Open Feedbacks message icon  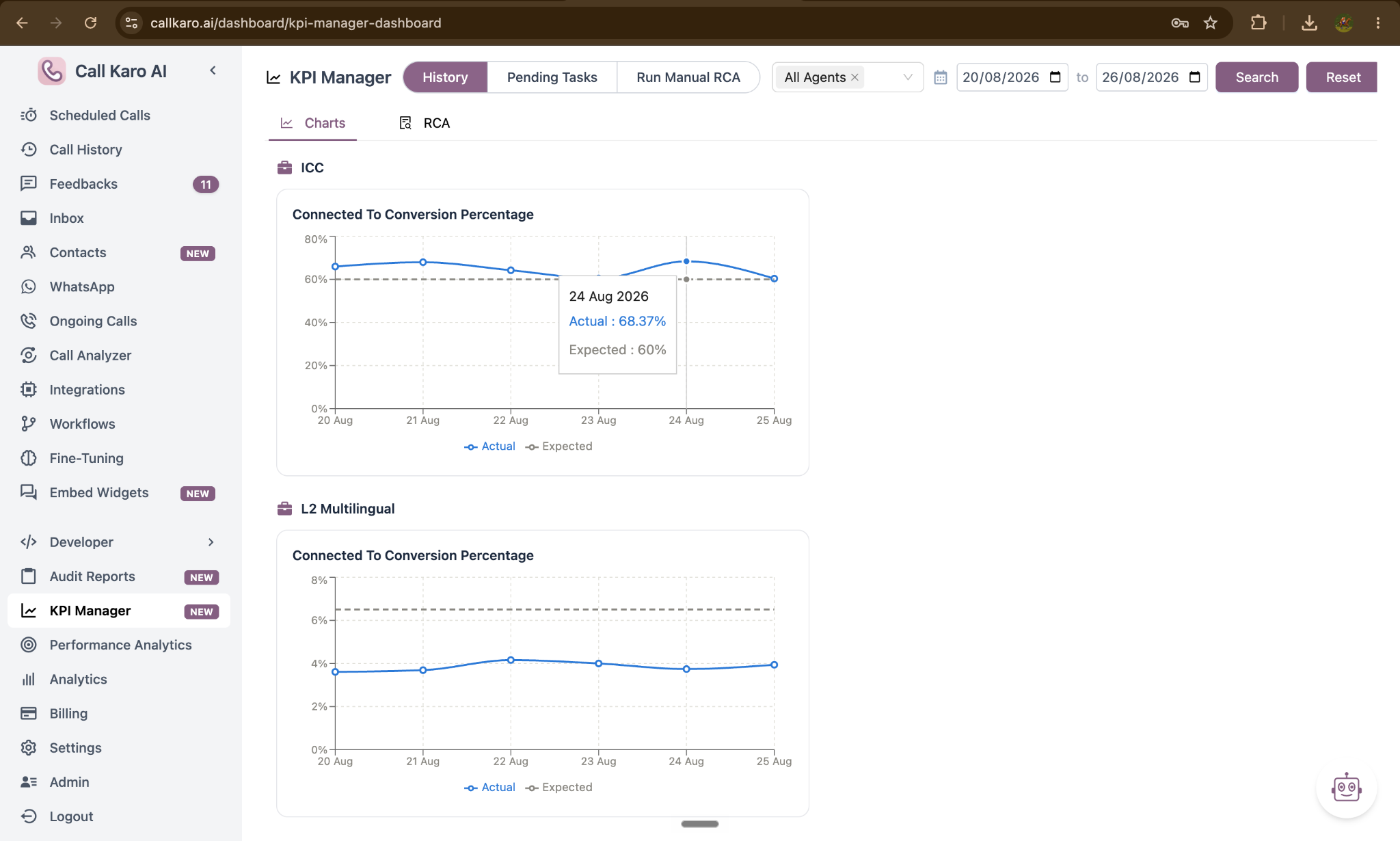click(x=29, y=183)
